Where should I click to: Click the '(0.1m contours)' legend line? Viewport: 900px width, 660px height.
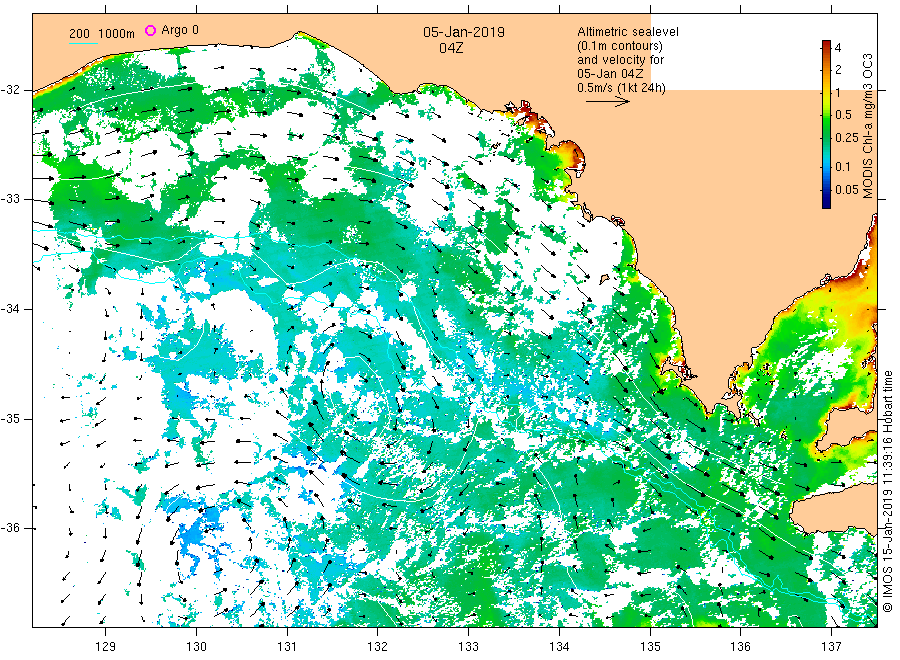click(620, 46)
